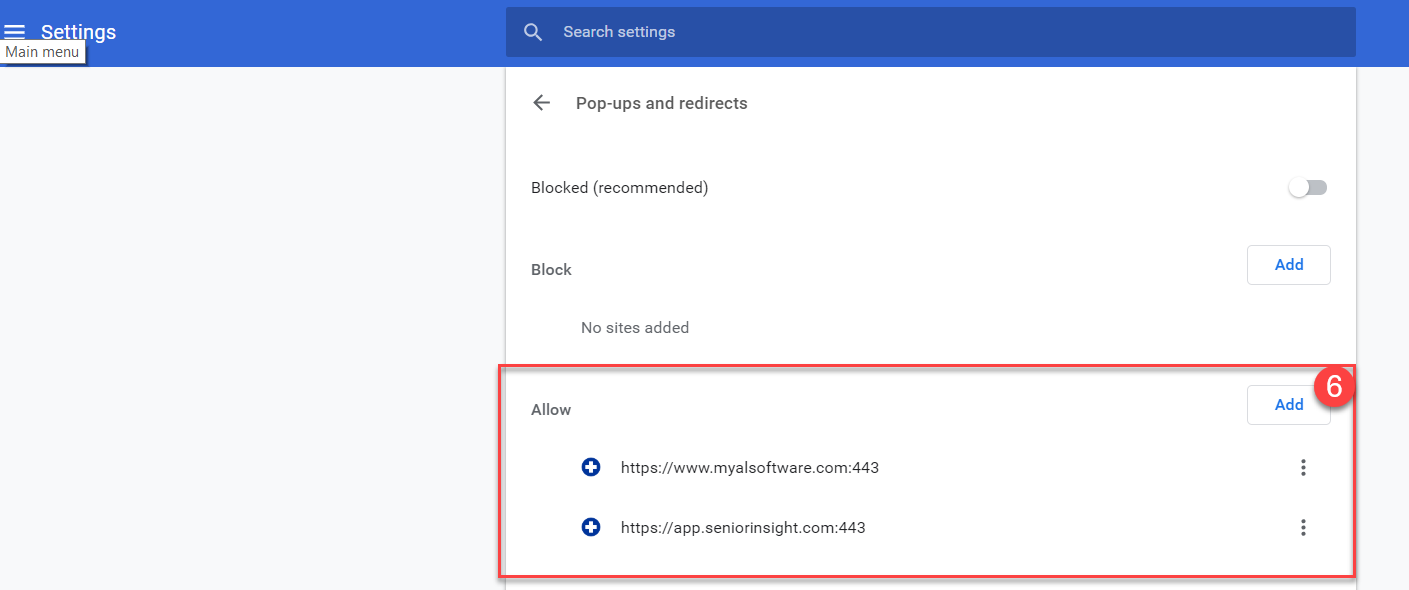
Task: Open the Main menu hamburger icon
Action: [x=15, y=32]
